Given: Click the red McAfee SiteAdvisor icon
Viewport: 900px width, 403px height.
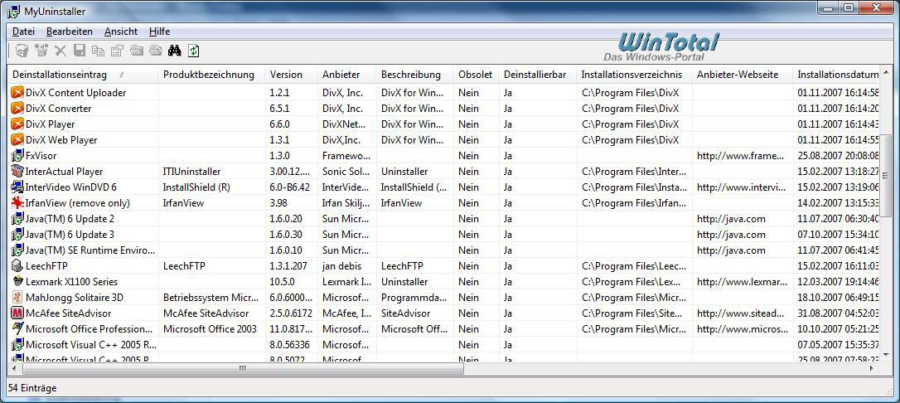Looking at the screenshot, I should (17, 313).
